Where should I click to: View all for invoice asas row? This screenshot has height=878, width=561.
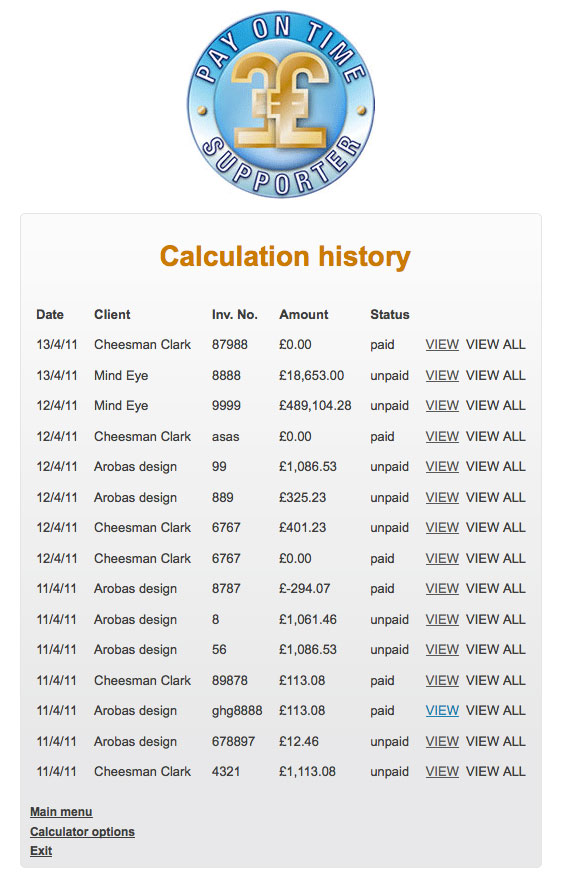pos(495,436)
